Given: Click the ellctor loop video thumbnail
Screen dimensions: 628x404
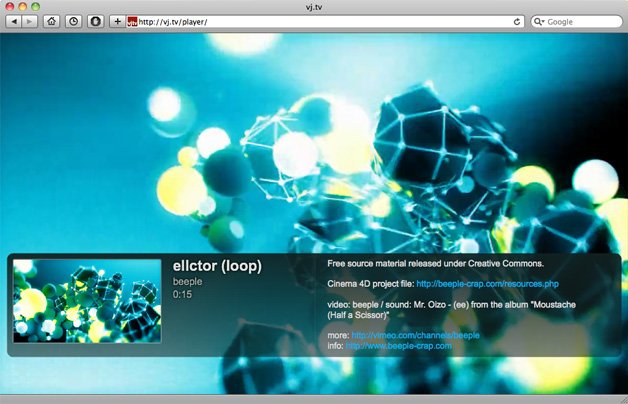Looking at the screenshot, I should [x=87, y=301].
